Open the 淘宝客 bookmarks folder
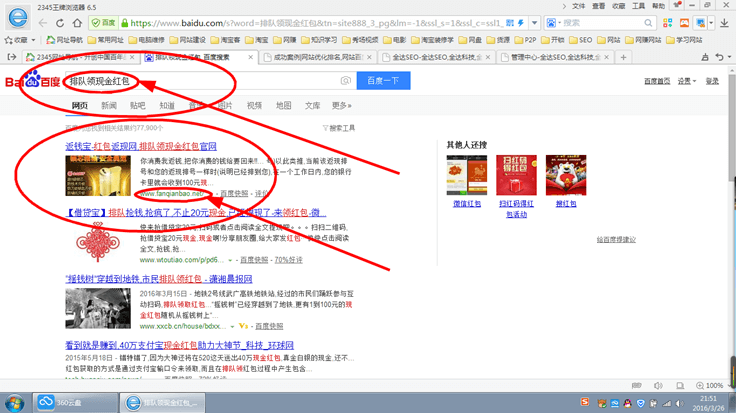This screenshot has width=736, height=413. coord(225,40)
